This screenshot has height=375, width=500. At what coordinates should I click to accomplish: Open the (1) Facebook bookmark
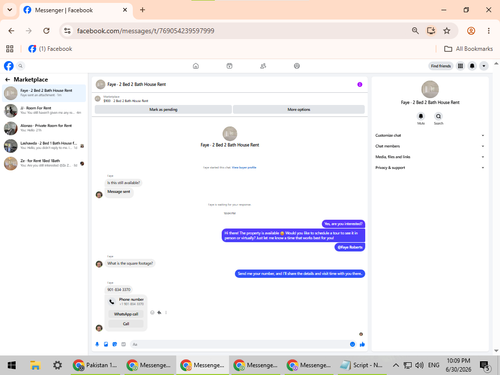point(50,49)
